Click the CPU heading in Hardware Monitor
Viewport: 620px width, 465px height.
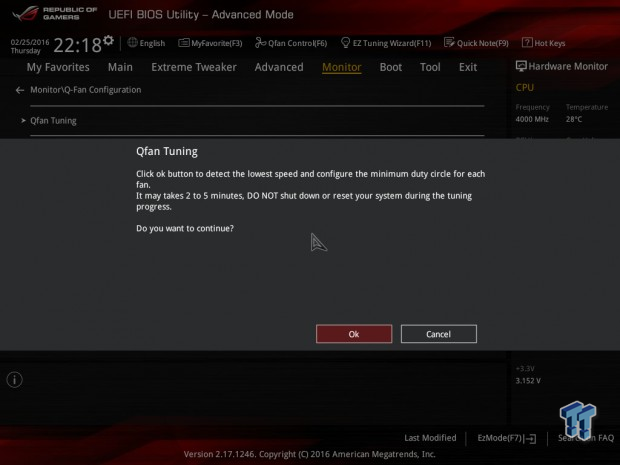(525, 87)
